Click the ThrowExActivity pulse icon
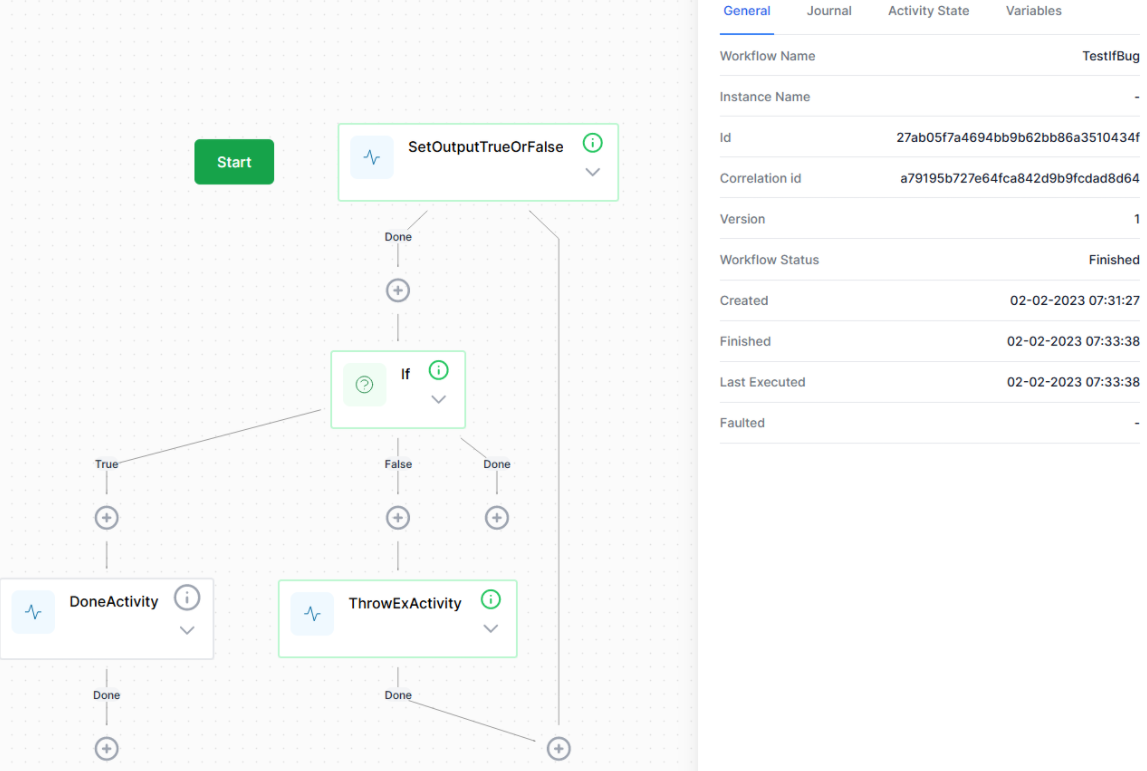This screenshot has width=1147, height=771. pos(312,614)
